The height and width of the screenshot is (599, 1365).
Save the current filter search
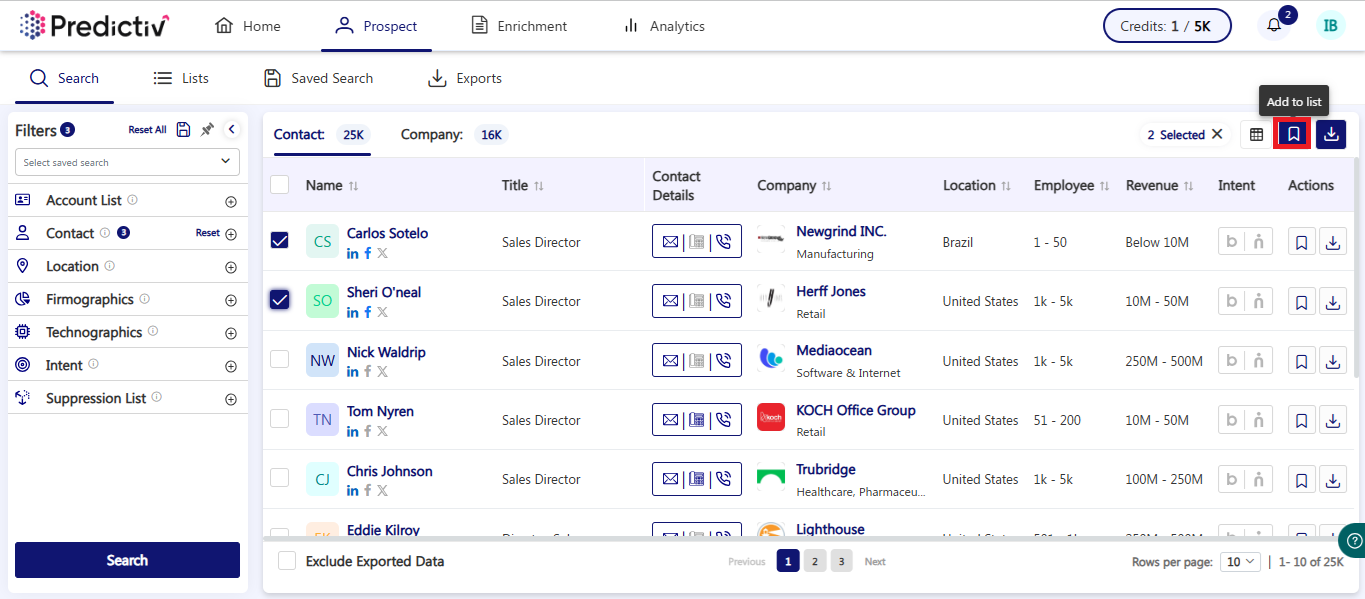pyautogui.click(x=184, y=130)
